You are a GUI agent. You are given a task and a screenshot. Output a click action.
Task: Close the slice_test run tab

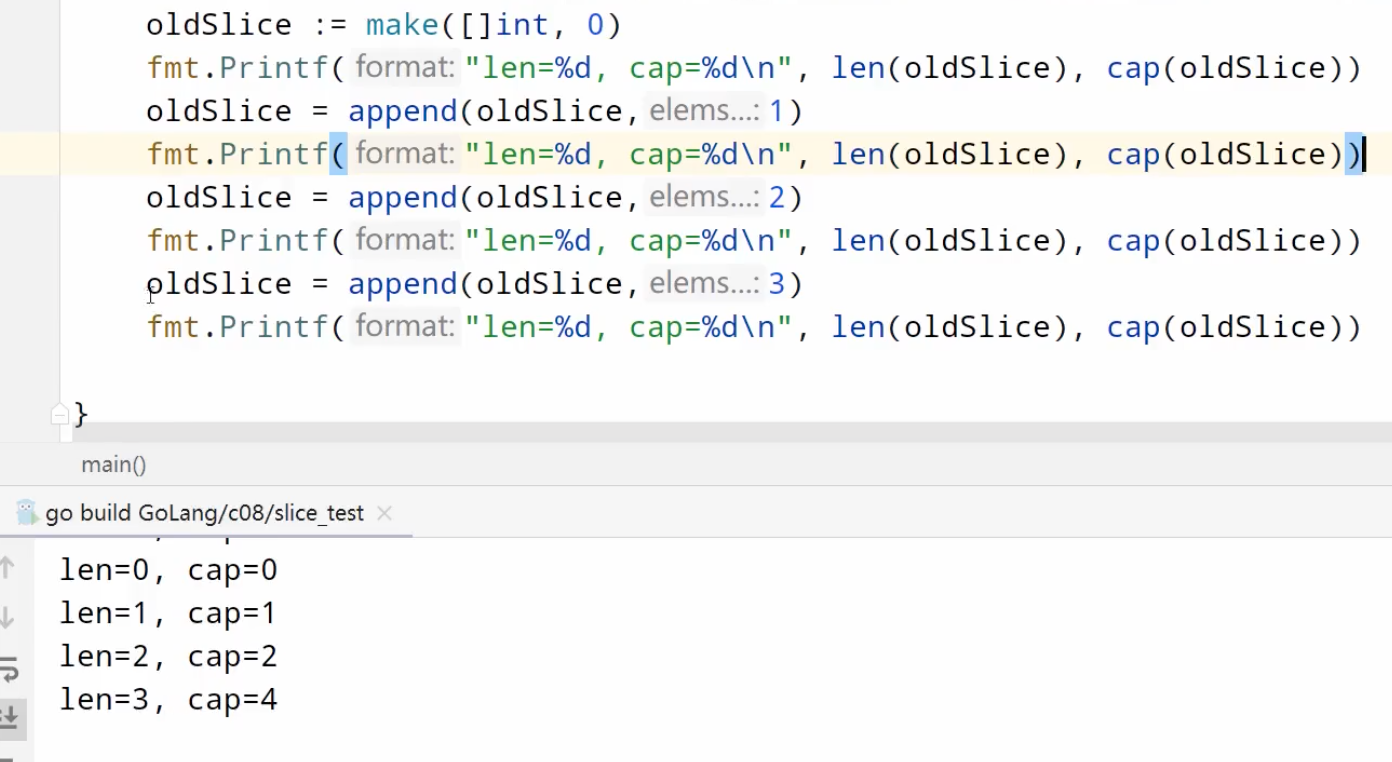(384, 513)
